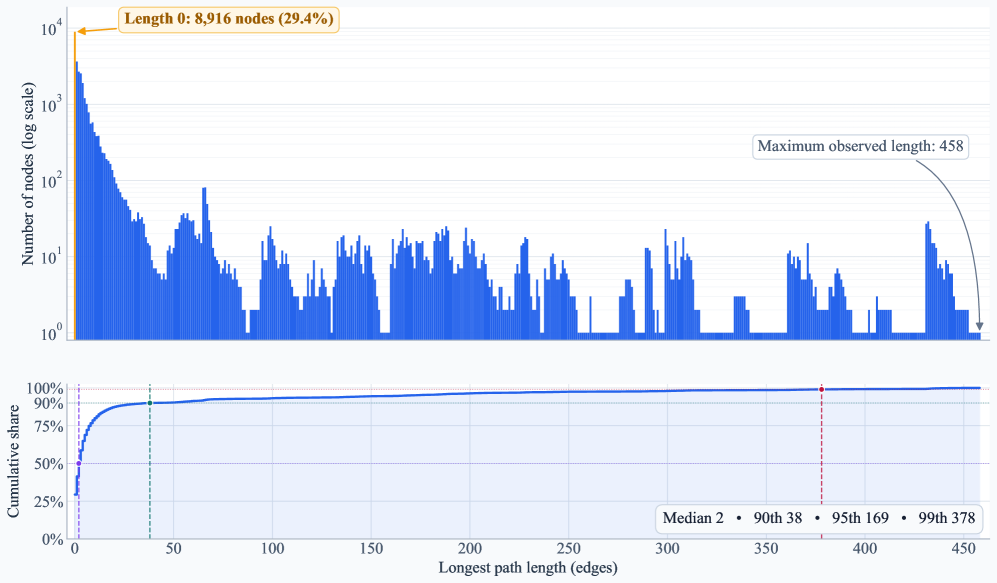Image resolution: width=997 pixels, height=583 pixels.
Task: Click the x-axis tick labeled 150
Action: tap(371, 549)
